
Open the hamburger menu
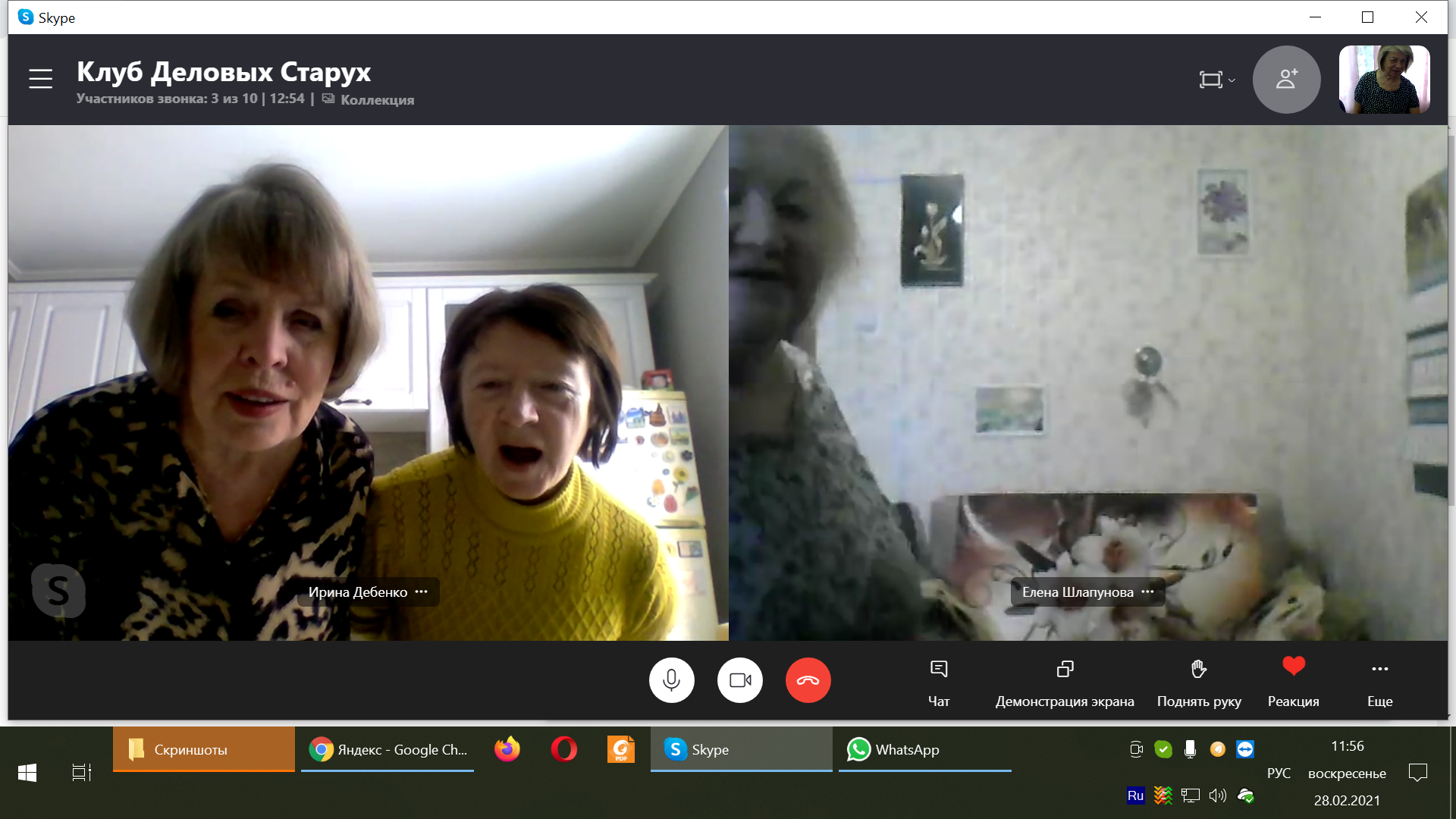point(40,79)
